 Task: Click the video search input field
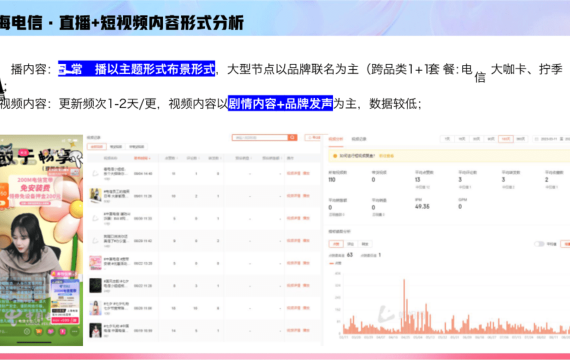coord(260,137)
